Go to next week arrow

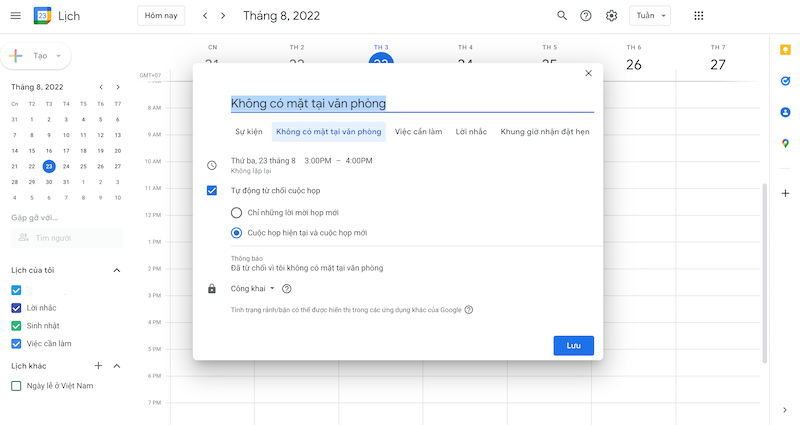coord(222,16)
